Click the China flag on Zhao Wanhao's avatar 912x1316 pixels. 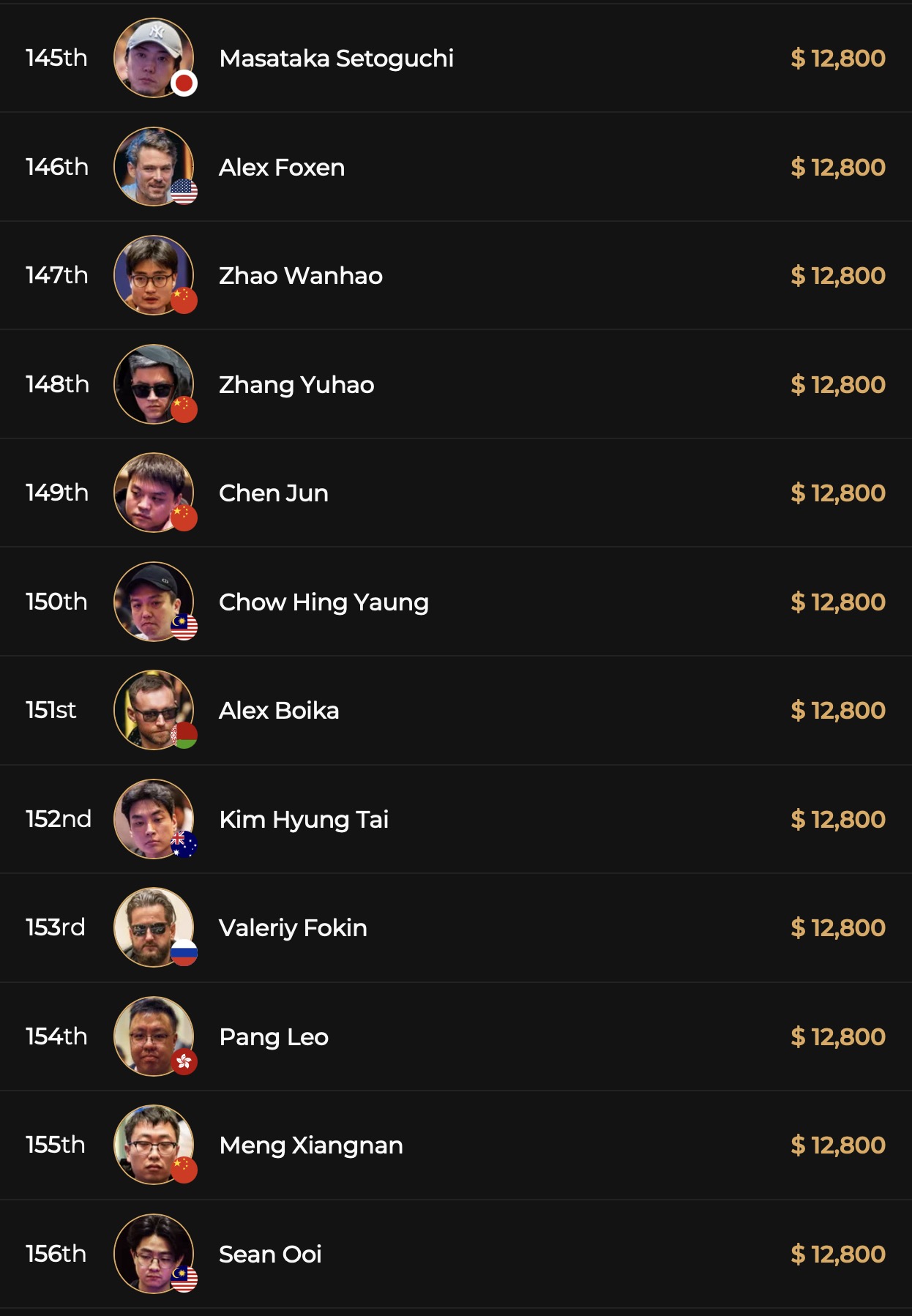click(x=184, y=301)
